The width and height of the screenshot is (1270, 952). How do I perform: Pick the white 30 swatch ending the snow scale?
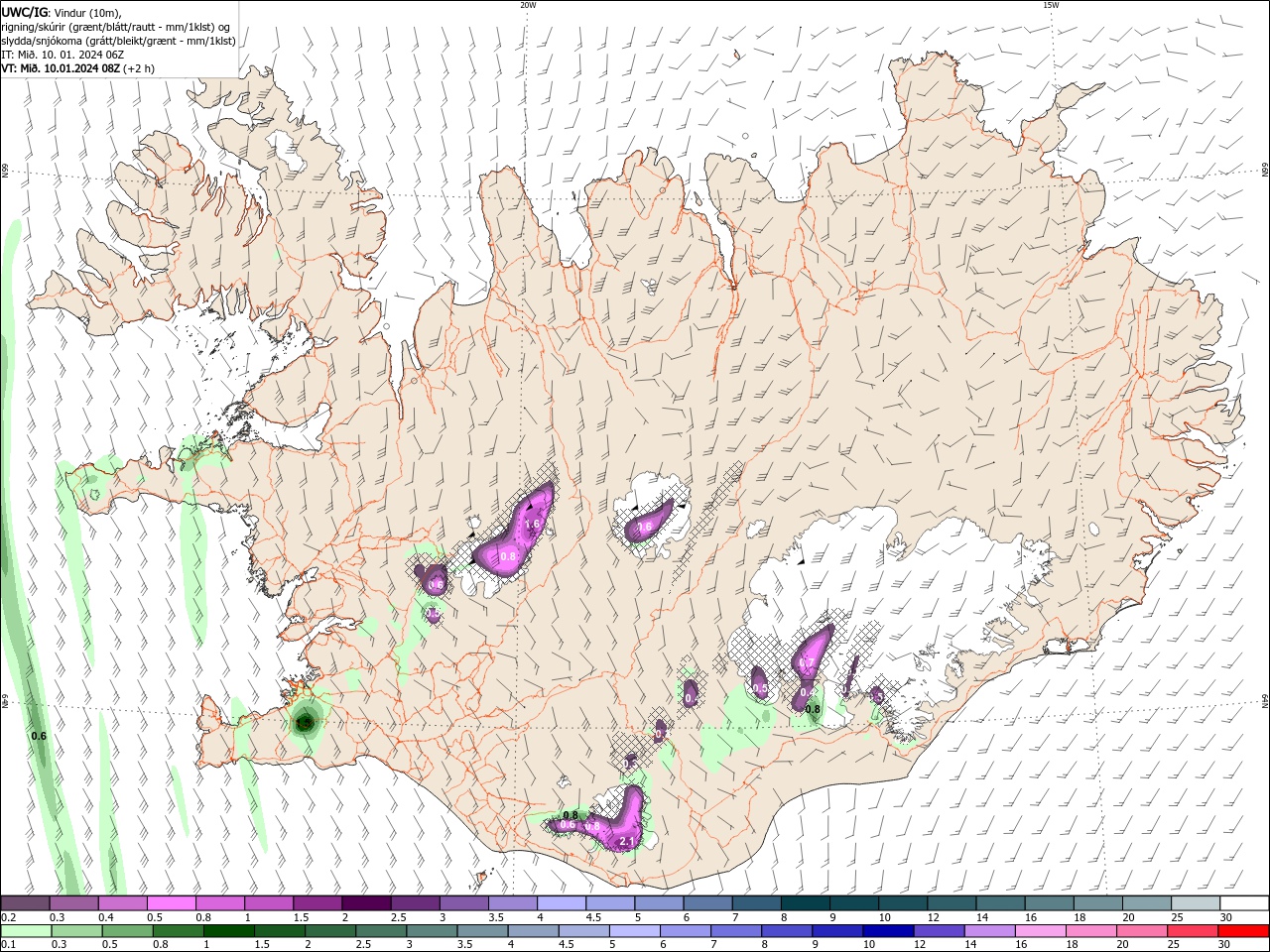tap(1244, 903)
